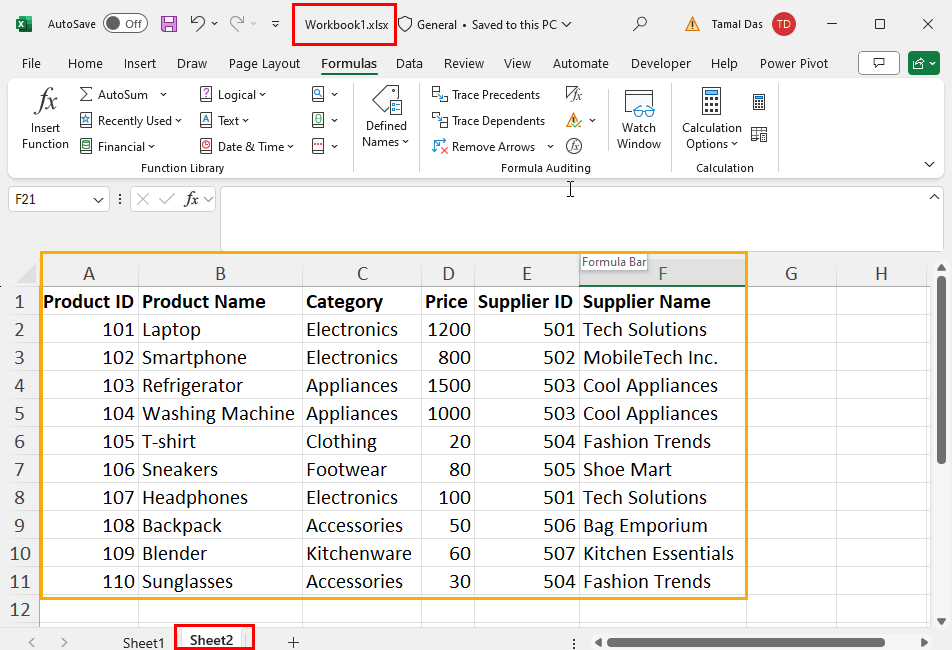Screen dimensions: 952x650
Task: Click Remove Arrows
Action: tap(483, 146)
